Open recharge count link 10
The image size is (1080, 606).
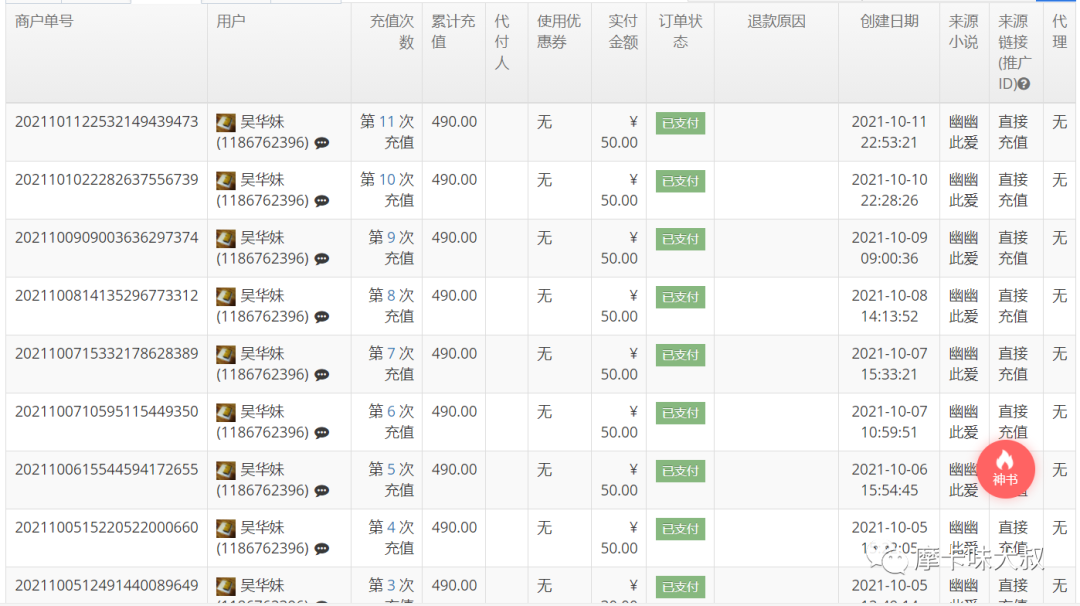387,180
